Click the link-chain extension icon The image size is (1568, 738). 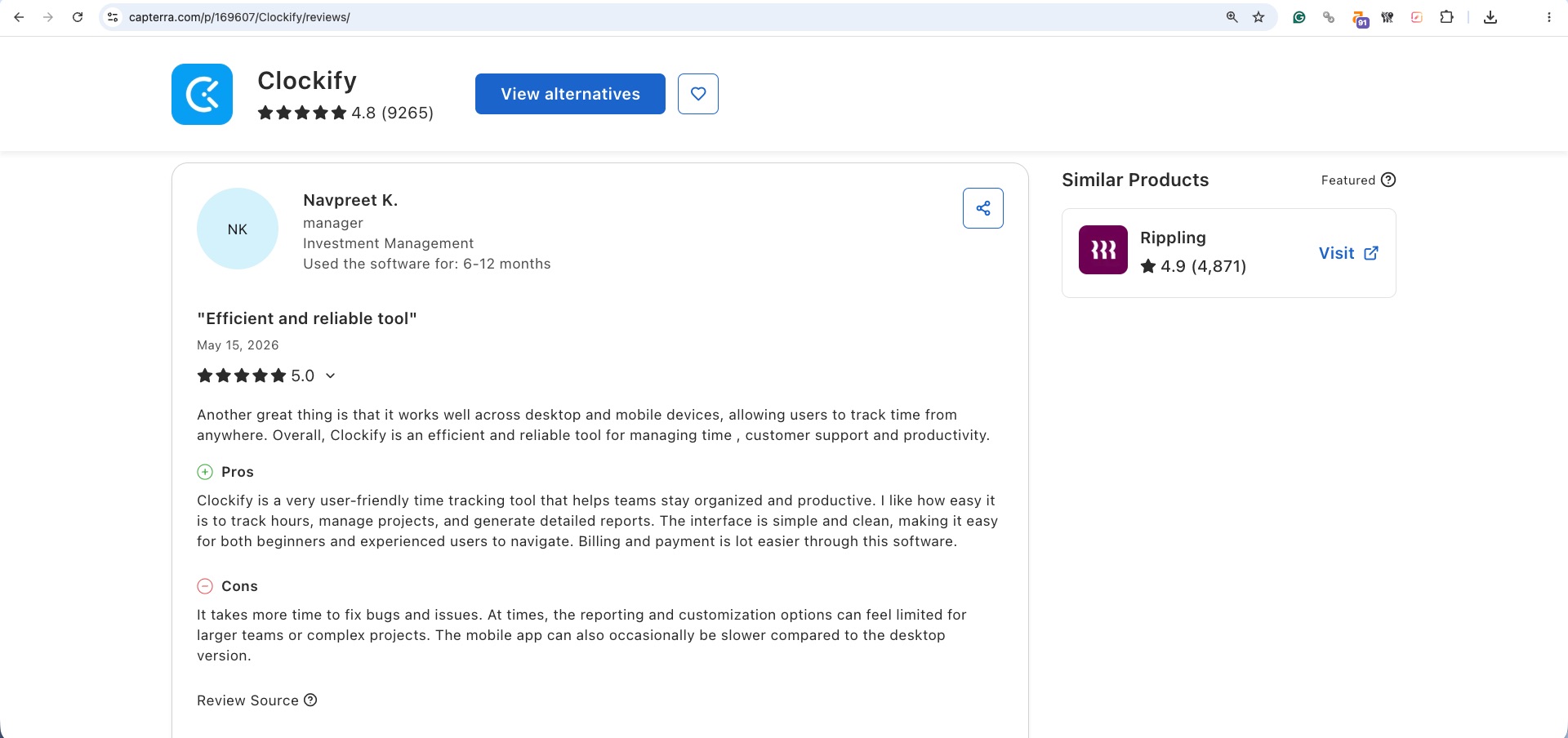coord(1329,17)
